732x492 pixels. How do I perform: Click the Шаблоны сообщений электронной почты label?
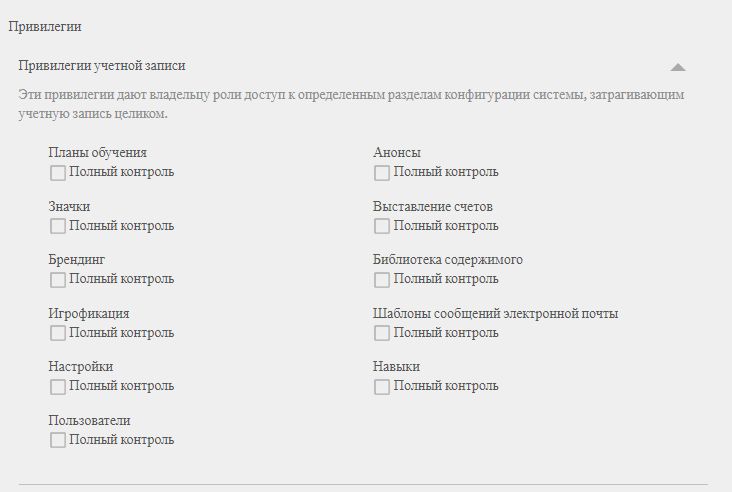(x=495, y=314)
